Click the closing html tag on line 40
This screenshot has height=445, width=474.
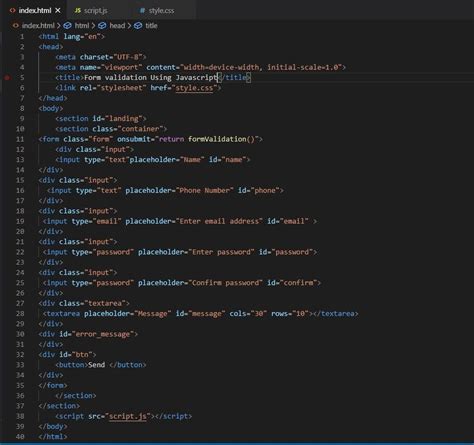point(53,437)
